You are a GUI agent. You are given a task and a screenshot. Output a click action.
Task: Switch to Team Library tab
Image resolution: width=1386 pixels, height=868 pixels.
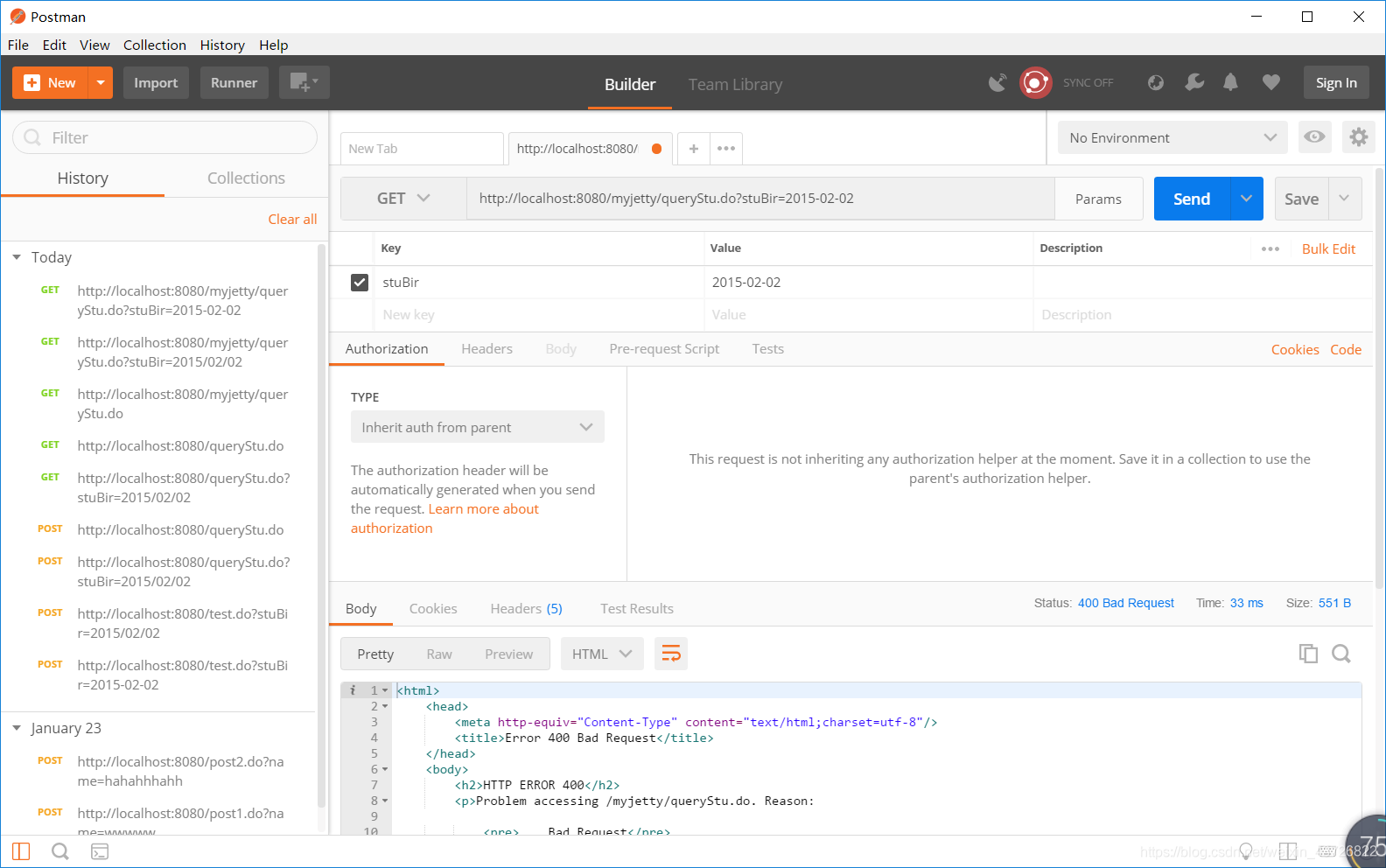pos(735,84)
